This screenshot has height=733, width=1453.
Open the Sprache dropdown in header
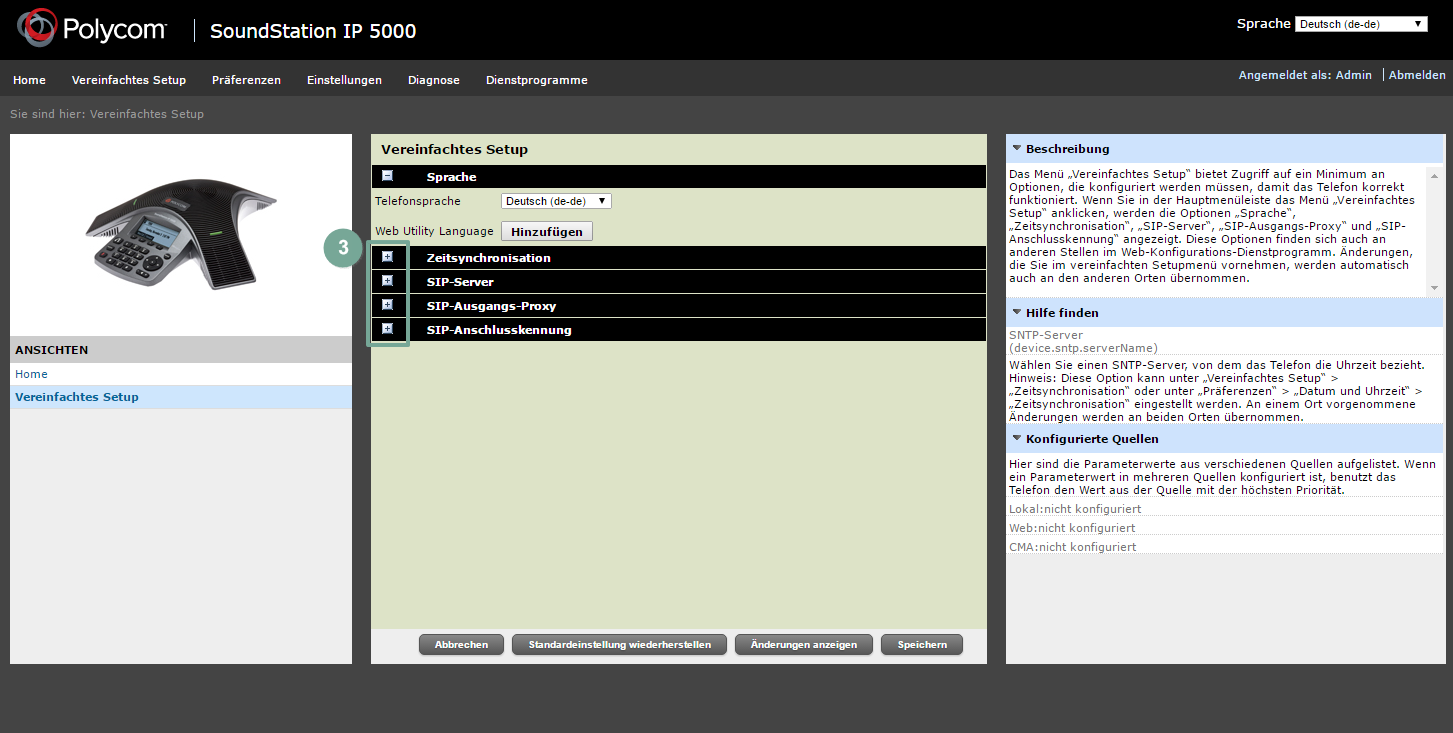pos(1361,24)
